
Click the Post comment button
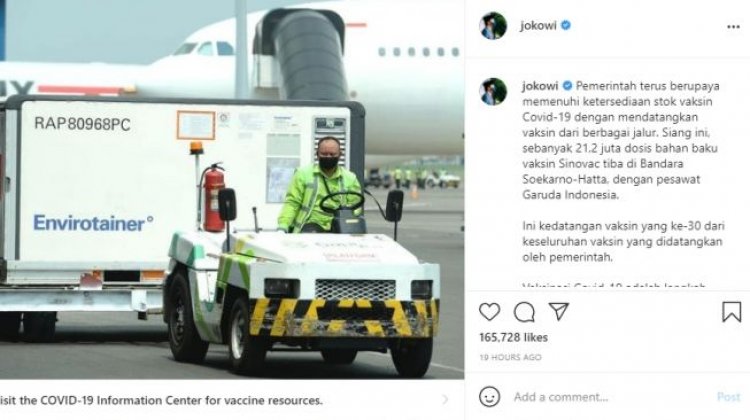pos(728,397)
